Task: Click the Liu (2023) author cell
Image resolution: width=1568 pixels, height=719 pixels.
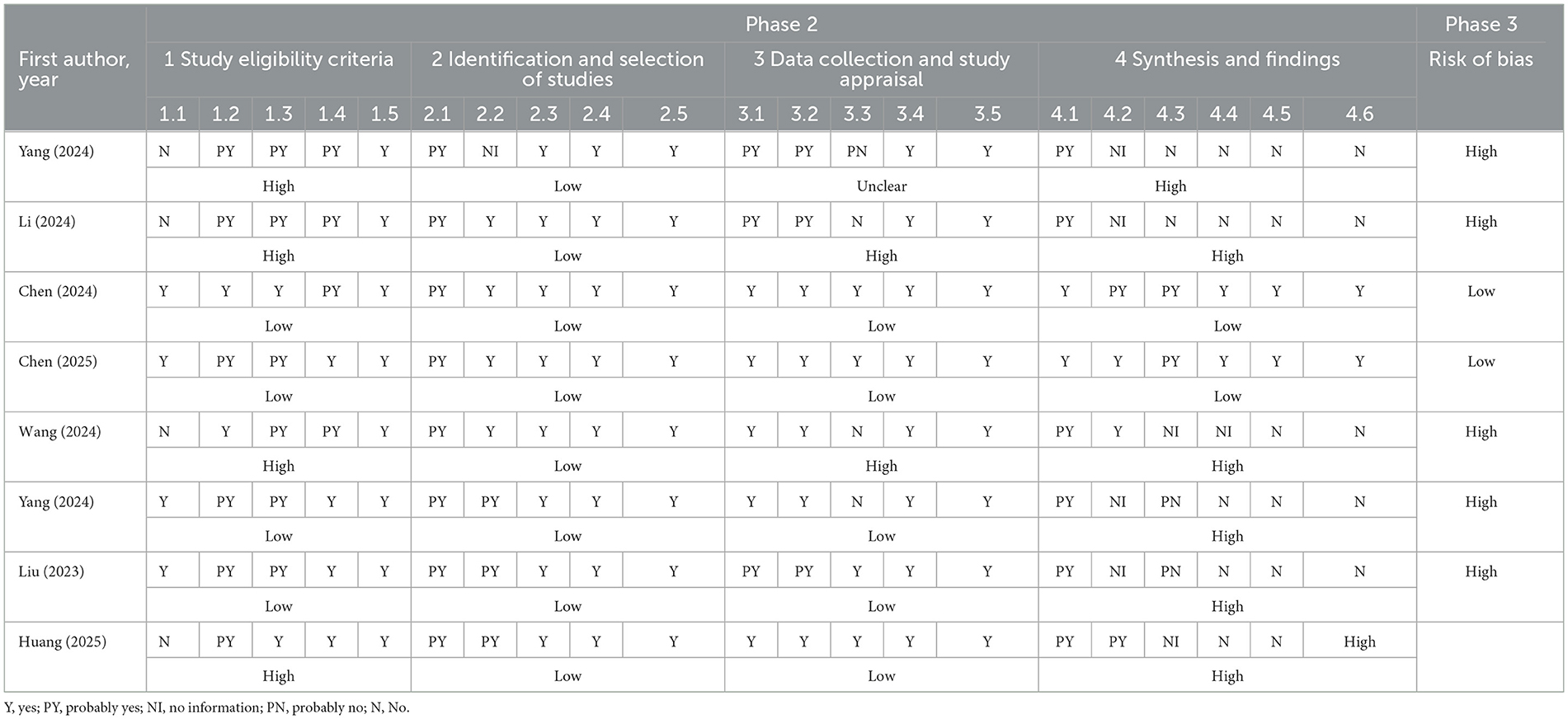Action: tap(51, 572)
